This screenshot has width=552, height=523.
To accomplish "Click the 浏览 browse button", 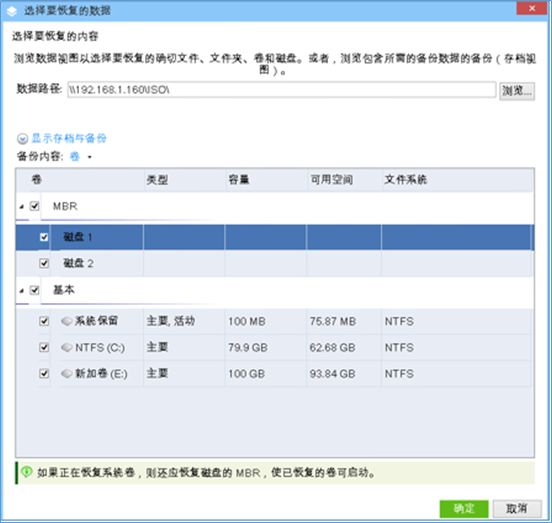I will [x=517, y=91].
